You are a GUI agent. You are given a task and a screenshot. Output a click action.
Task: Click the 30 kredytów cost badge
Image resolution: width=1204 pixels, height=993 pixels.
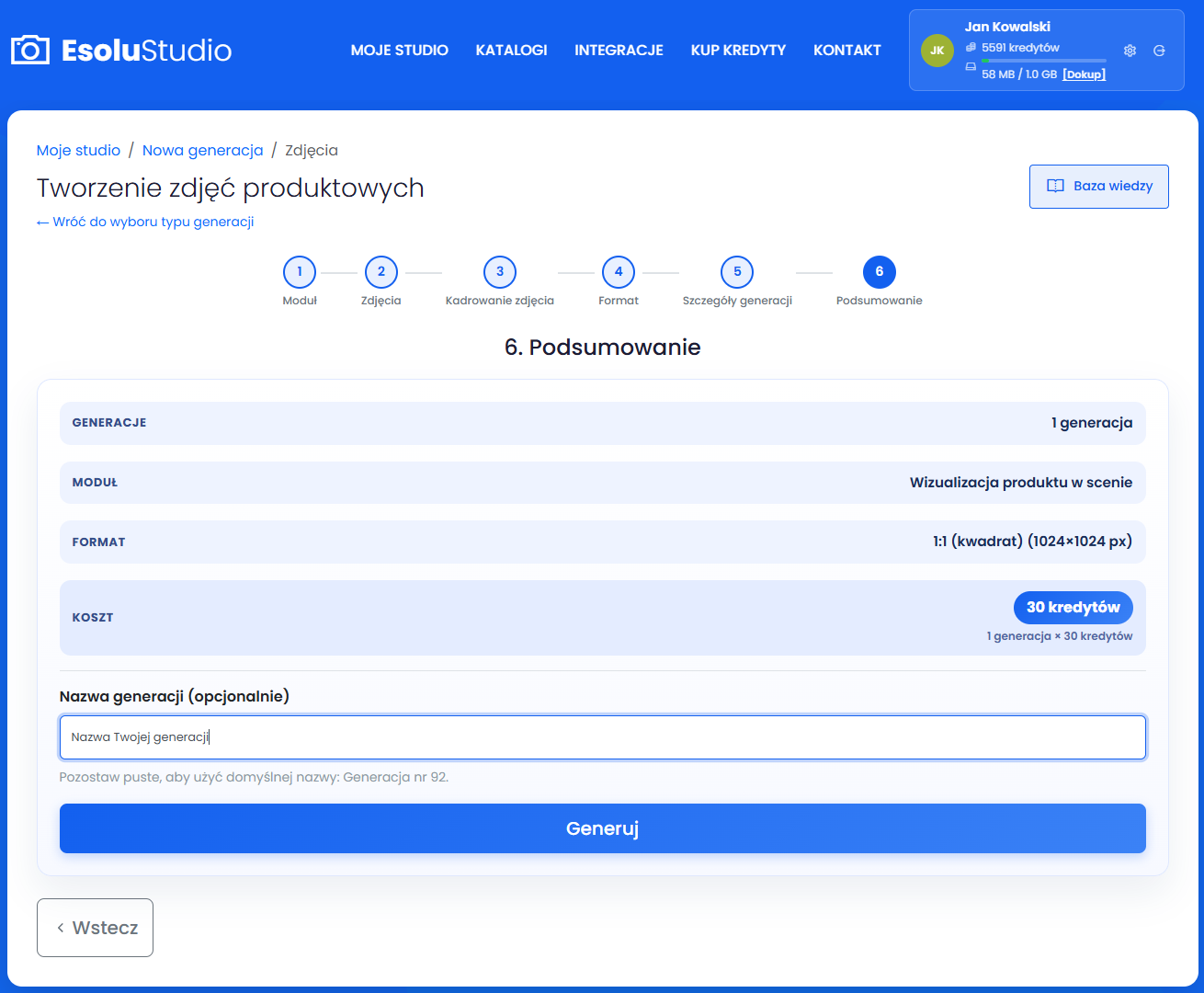click(x=1073, y=608)
